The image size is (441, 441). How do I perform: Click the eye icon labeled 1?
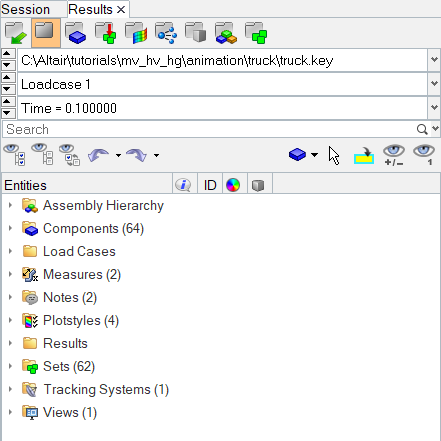[x=424, y=155]
